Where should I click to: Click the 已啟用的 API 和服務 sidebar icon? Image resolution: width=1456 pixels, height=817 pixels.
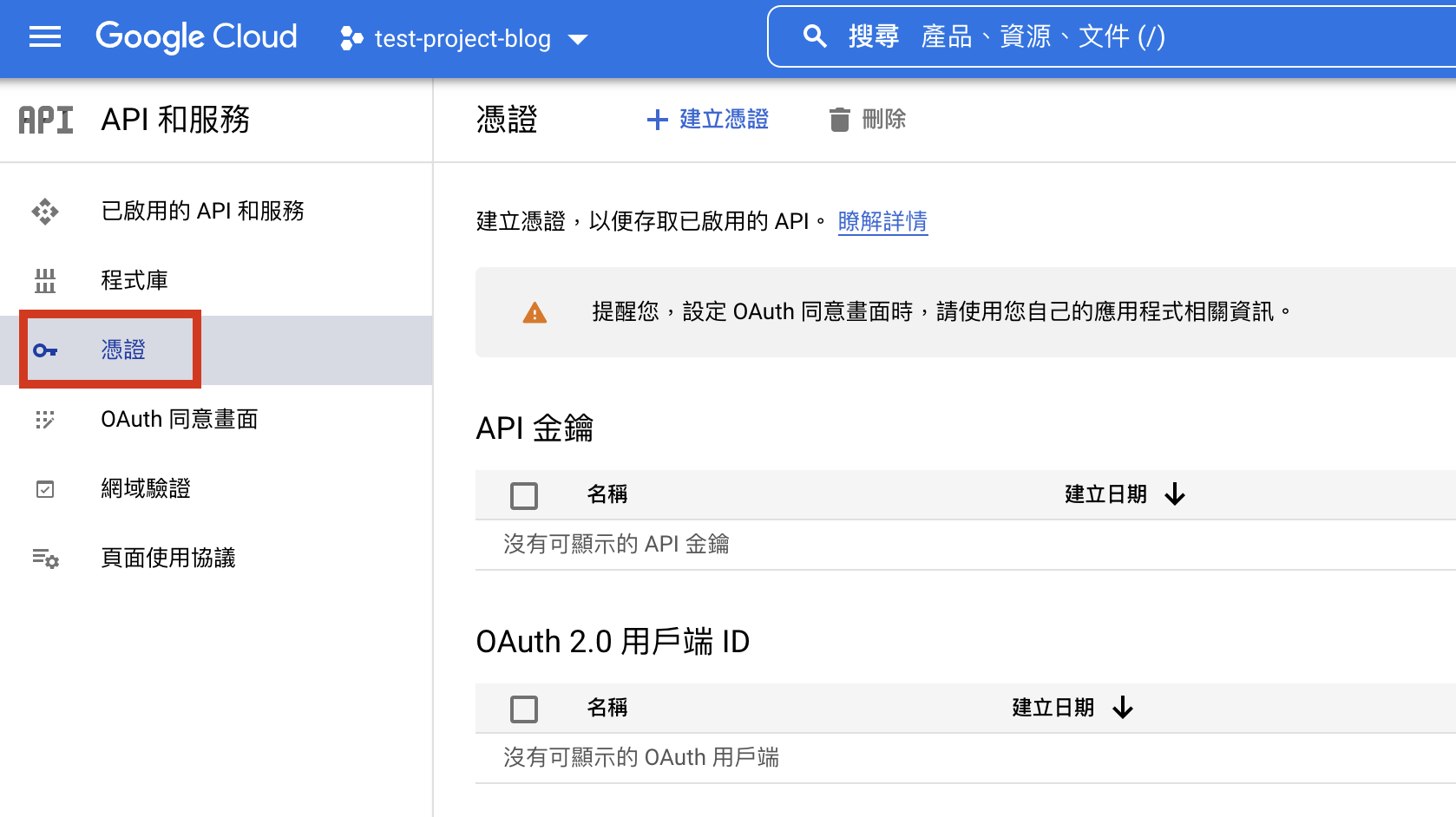tap(45, 212)
